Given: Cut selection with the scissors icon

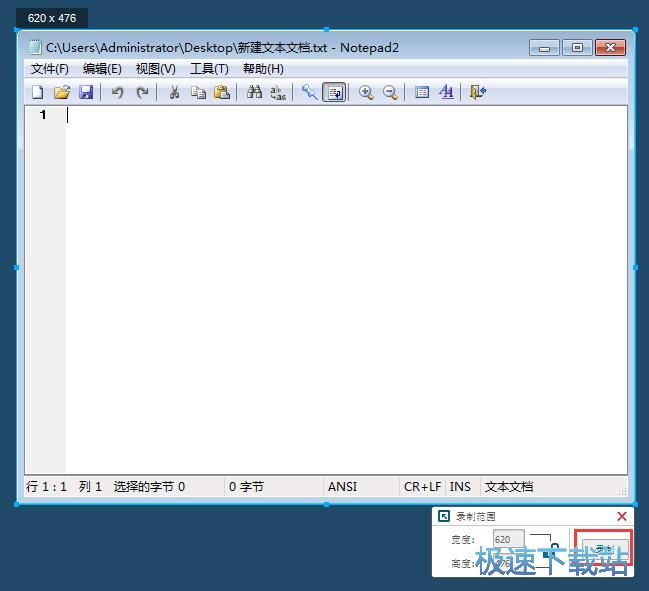Looking at the screenshot, I should [174, 92].
